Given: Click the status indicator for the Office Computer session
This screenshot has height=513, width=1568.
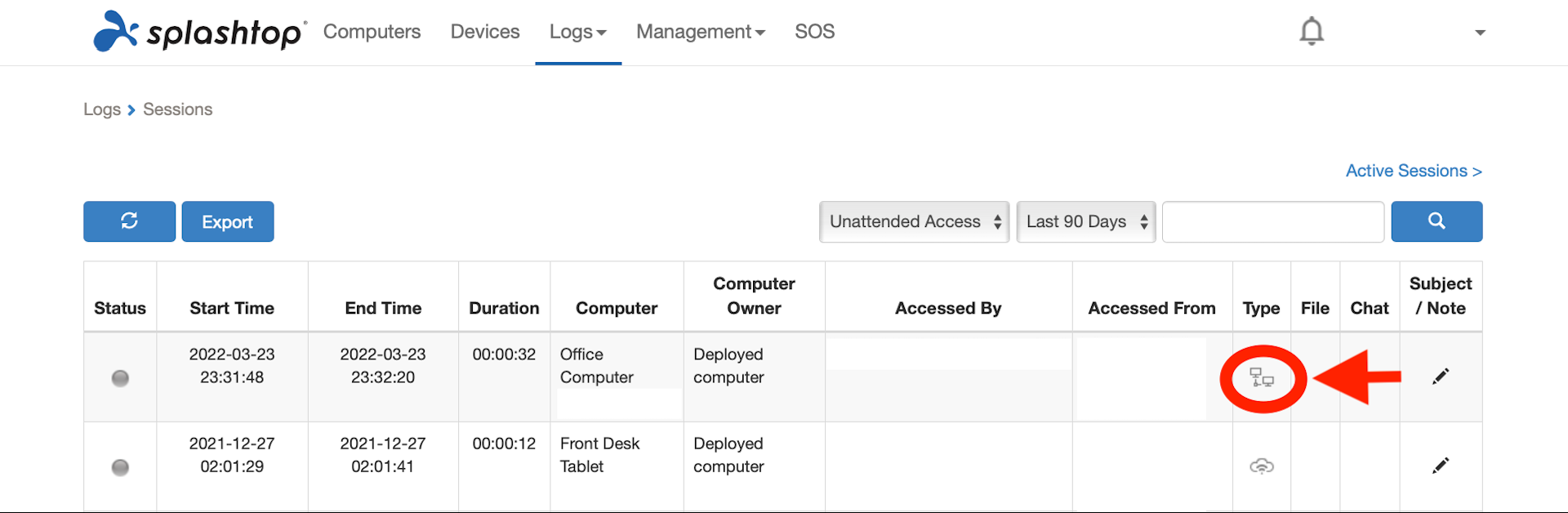Looking at the screenshot, I should tap(120, 378).
